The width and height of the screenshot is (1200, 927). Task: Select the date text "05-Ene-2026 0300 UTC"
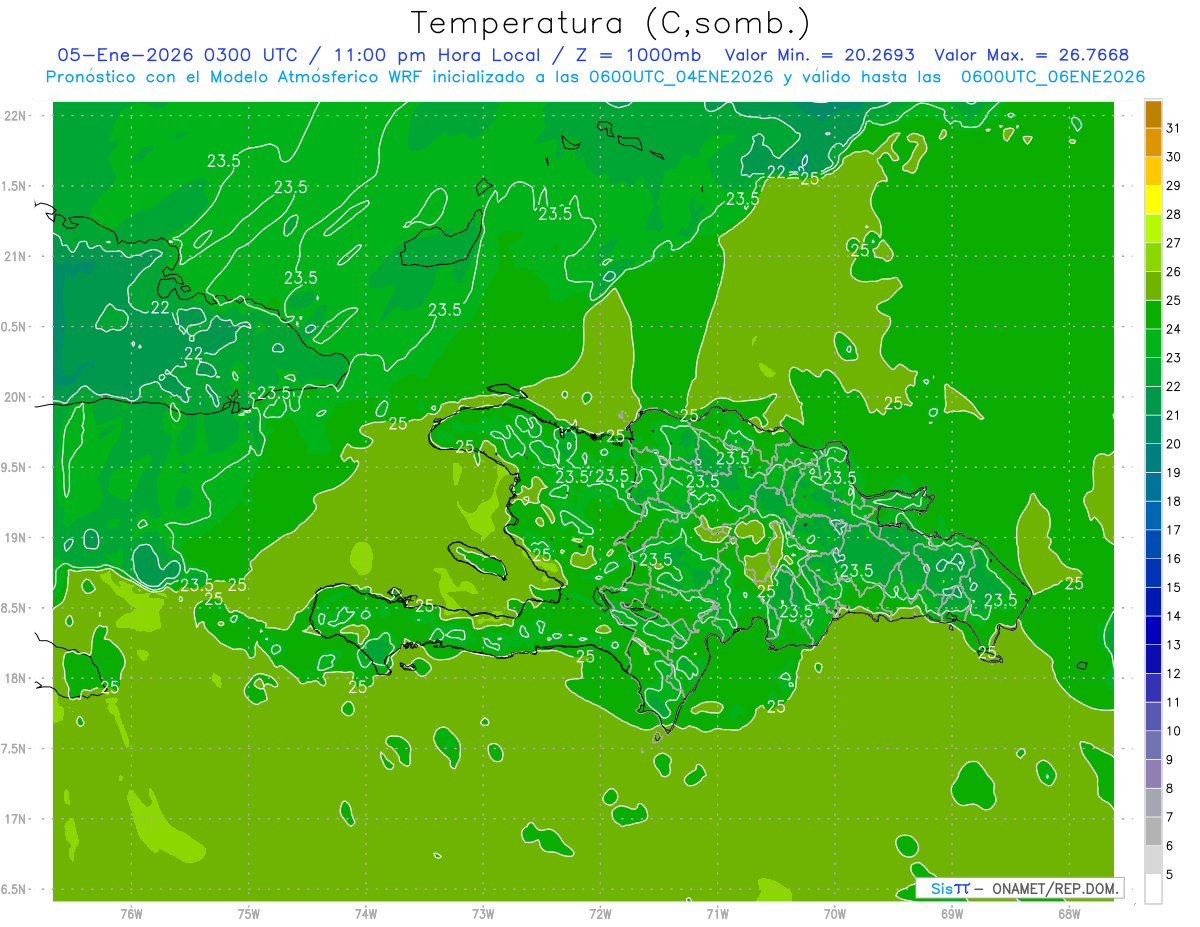pos(177,56)
